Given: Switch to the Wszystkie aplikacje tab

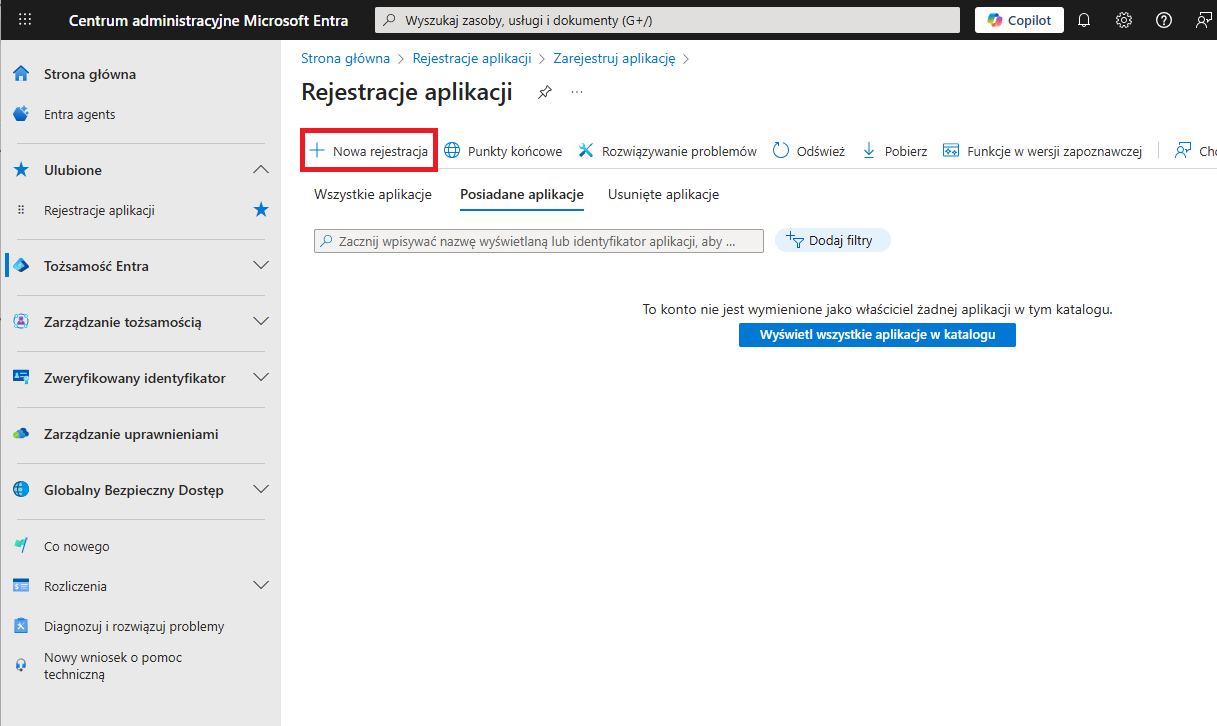Looking at the screenshot, I should pyautogui.click(x=372, y=194).
